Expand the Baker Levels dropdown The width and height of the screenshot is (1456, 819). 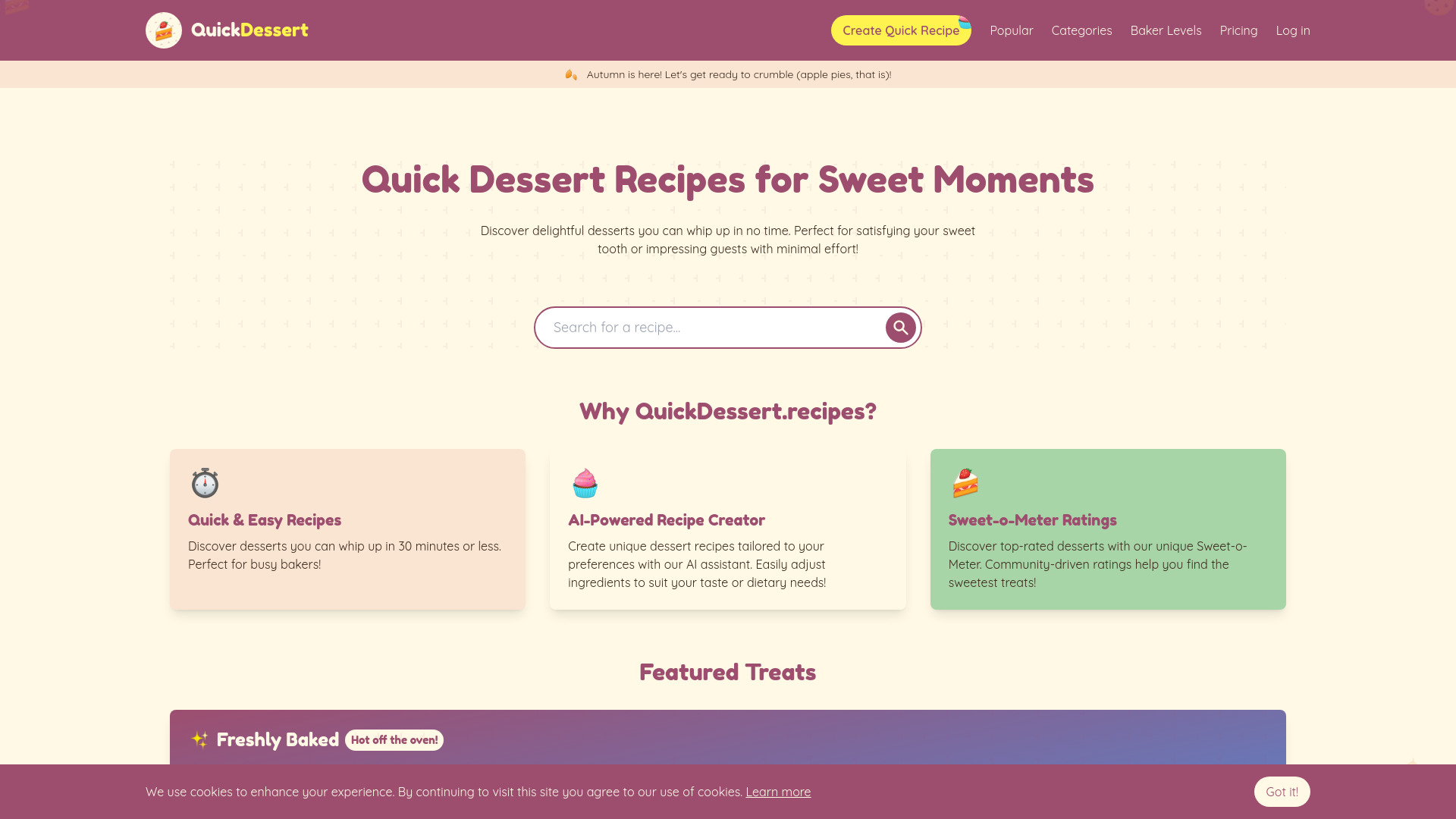pyautogui.click(x=1165, y=30)
